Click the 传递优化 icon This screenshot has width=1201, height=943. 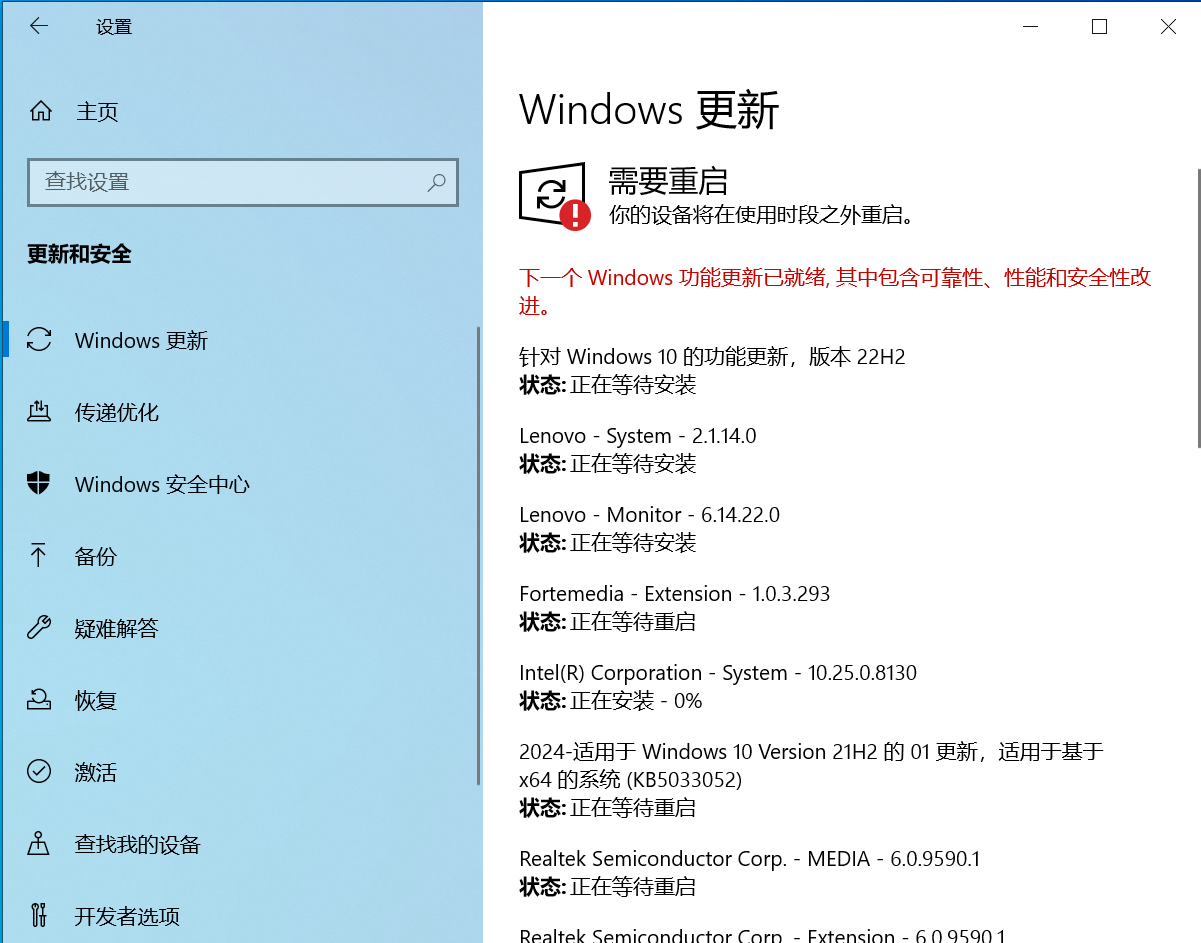pos(39,412)
